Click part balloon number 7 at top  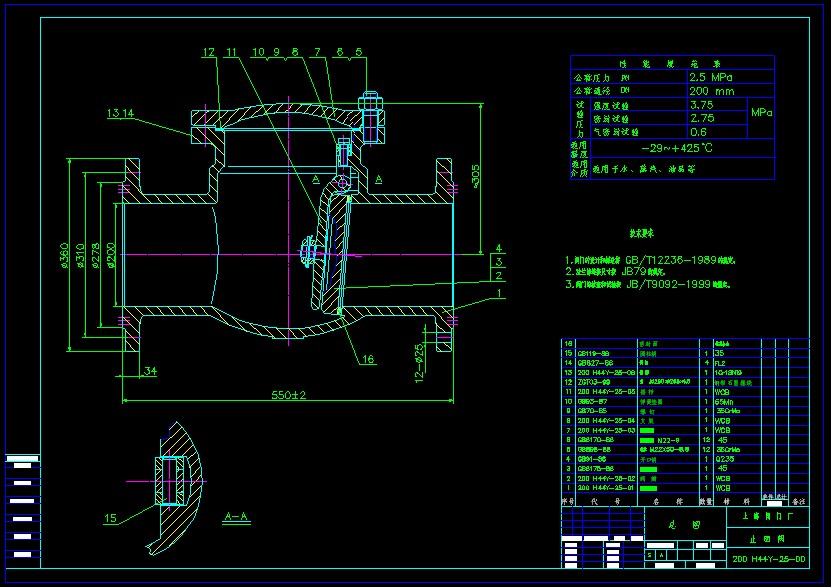click(x=317, y=52)
